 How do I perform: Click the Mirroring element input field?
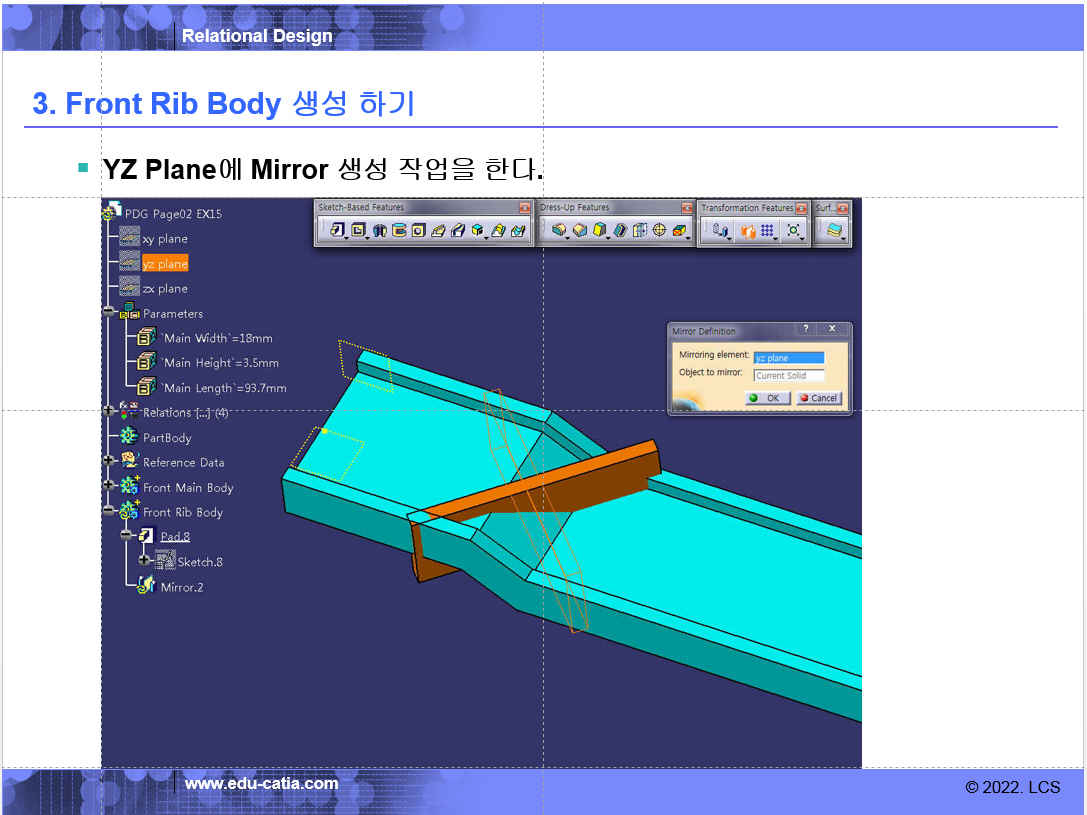pyautogui.click(x=788, y=358)
